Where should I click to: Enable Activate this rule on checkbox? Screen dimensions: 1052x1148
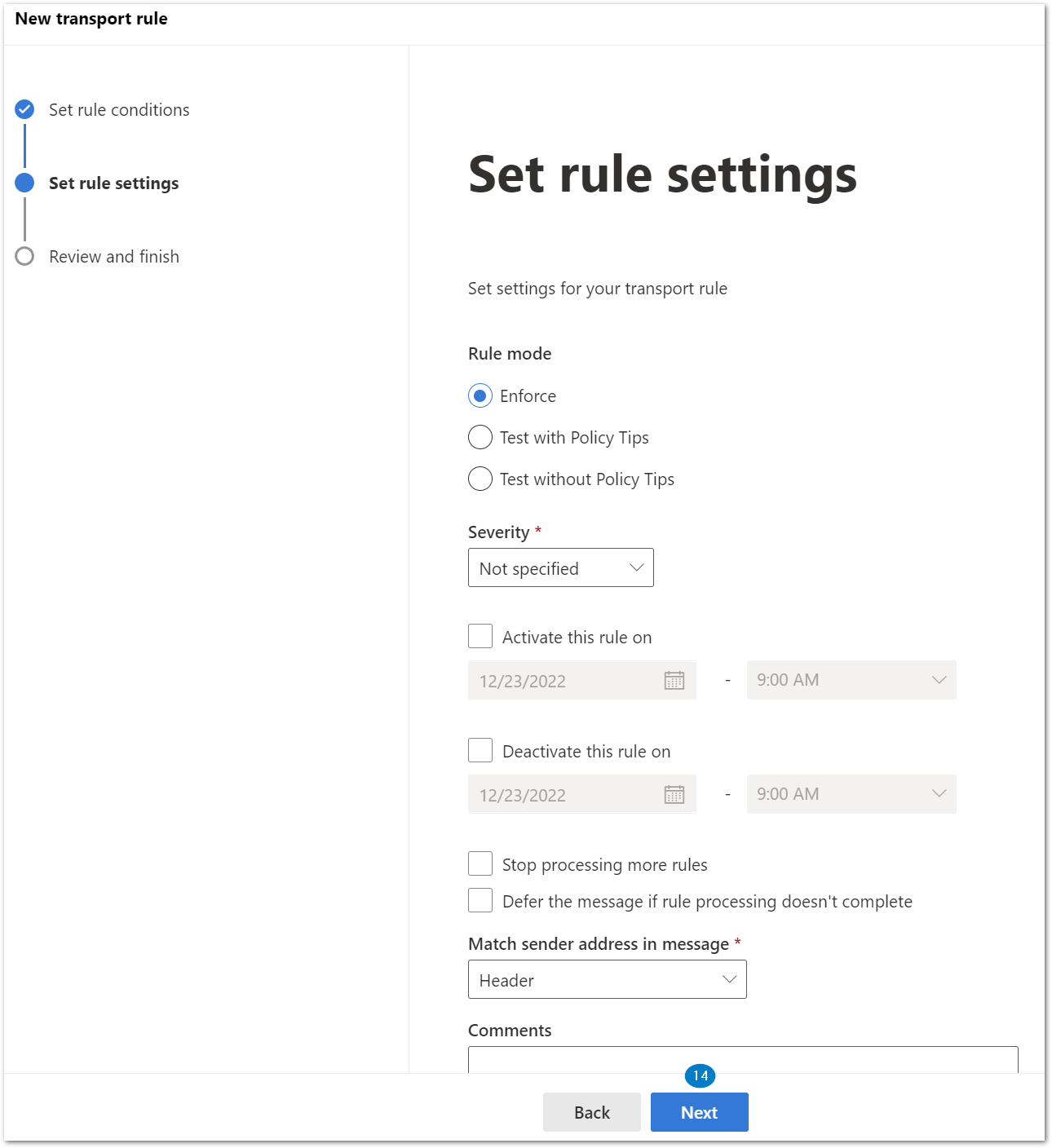pos(480,636)
